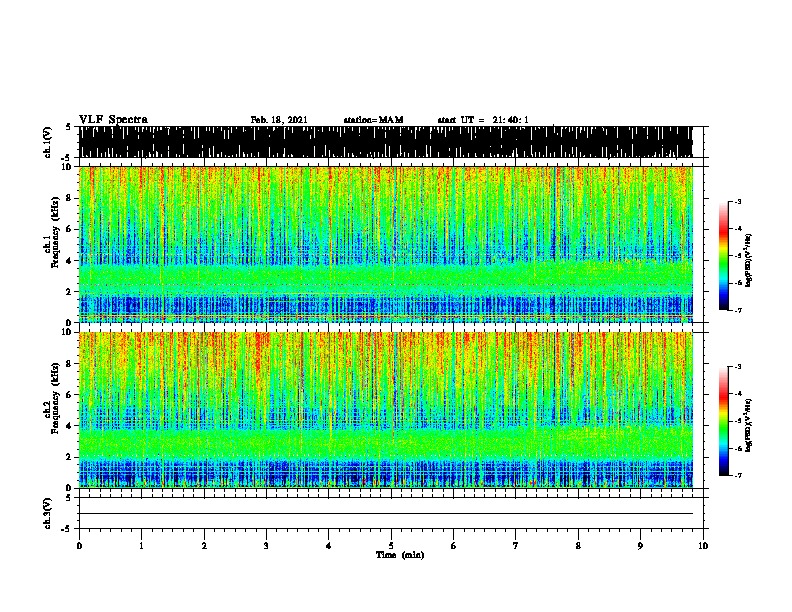Click the ch.2 color bar log(PSD) units label

point(748,425)
